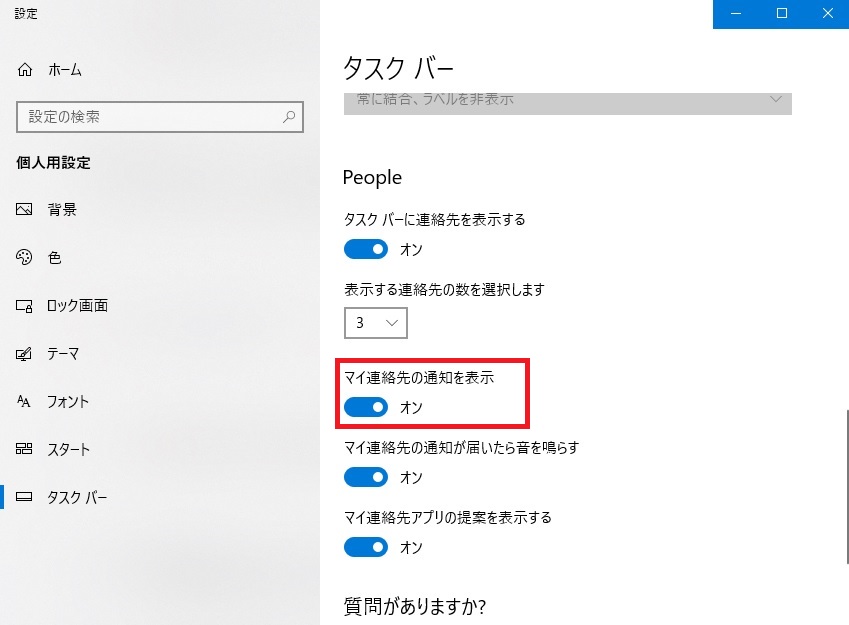Toggle タスク バーに連絡先を表示する switch
Viewport: 849px width, 625px height.
pos(366,249)
